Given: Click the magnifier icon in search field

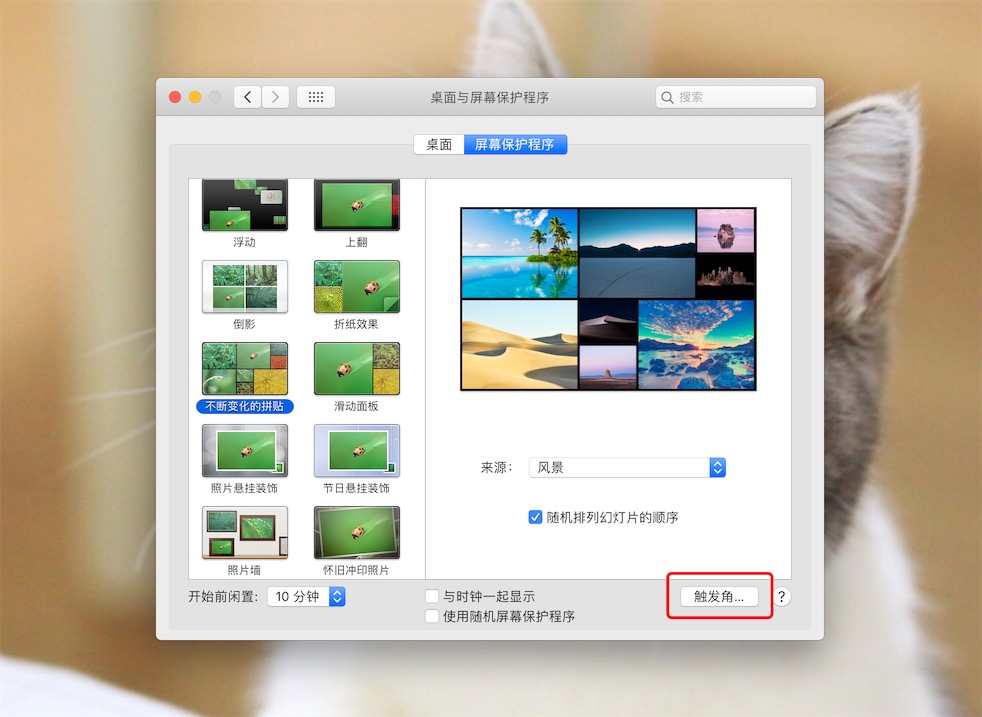Looking at the screenshot, I should (667, 98).
